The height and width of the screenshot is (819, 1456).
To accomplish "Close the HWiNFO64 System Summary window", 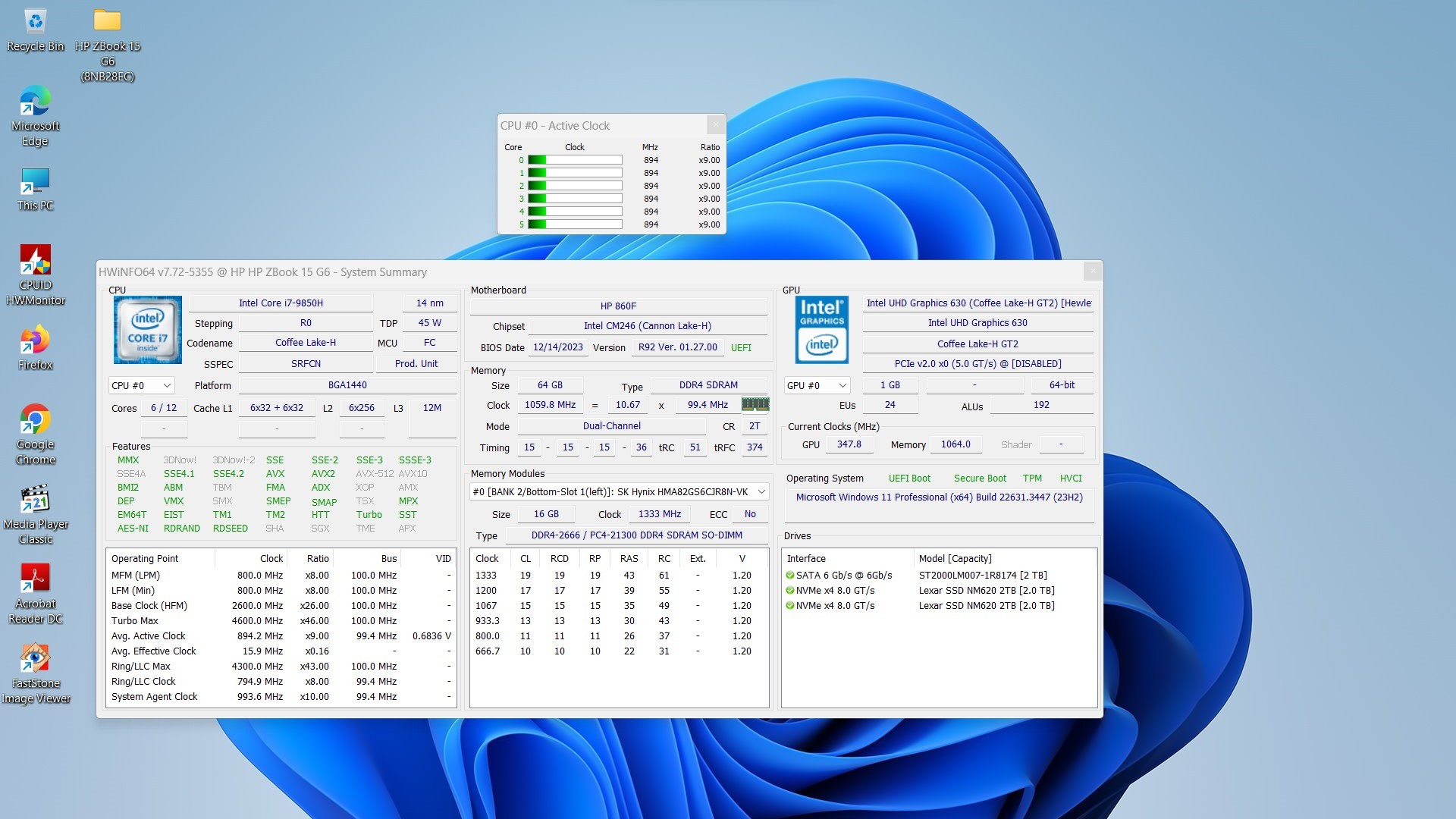I will [x=1092, y=271].
